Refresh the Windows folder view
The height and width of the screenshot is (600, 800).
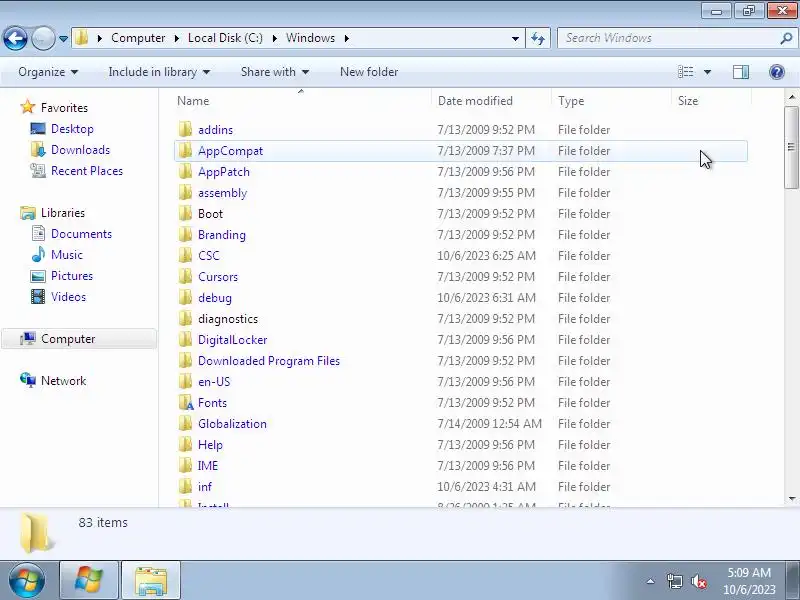pos(538,38)
